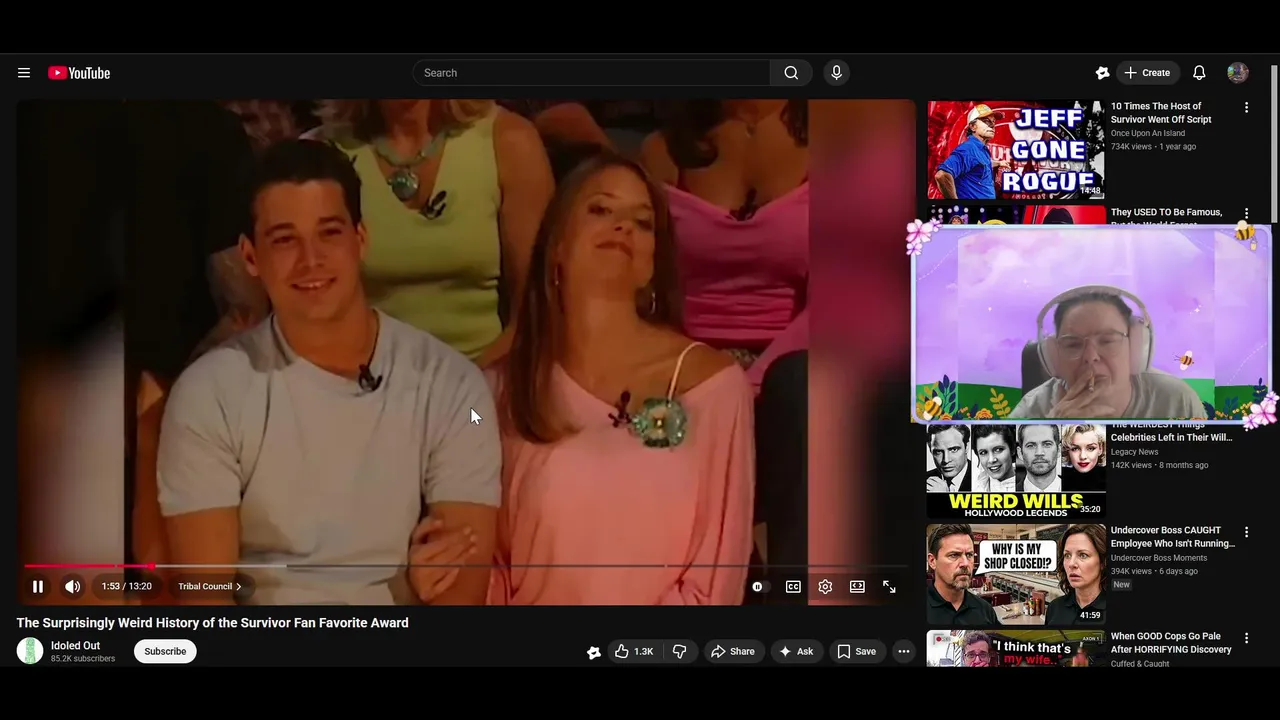Share the video
The width and height of the screenshot is (1280, 720).
click(733, 651)
